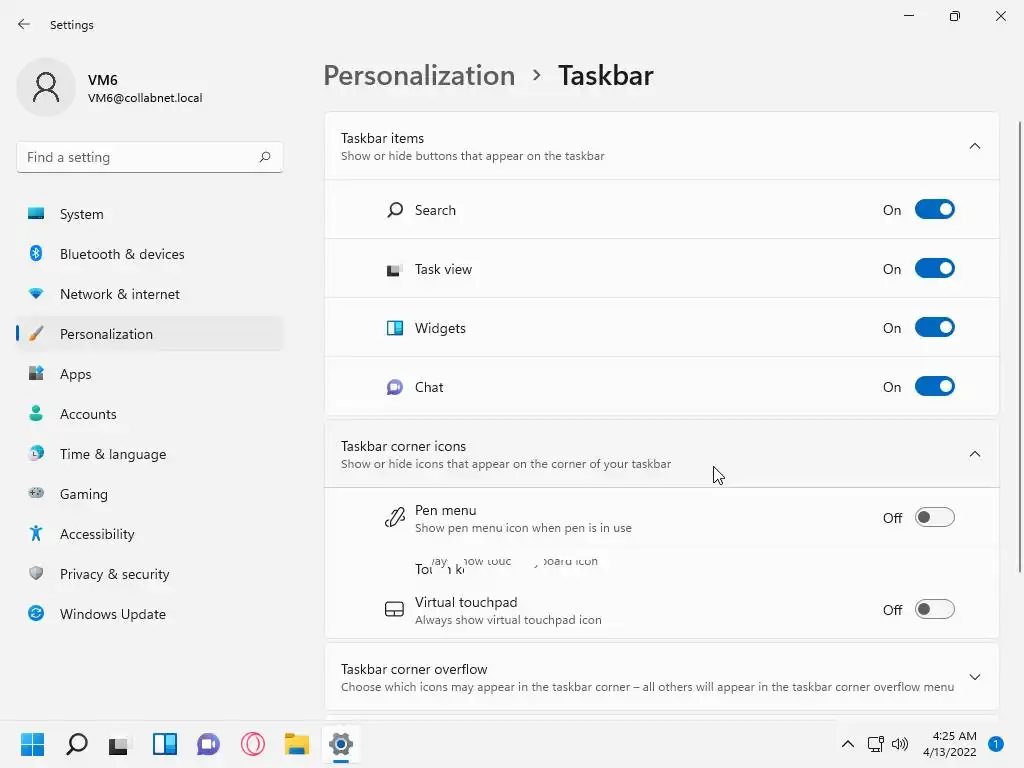Screen dimensions: 1024x768
Task: Click the Privacy shield icon
Action: pyautogui.click(x=36, y=573)
